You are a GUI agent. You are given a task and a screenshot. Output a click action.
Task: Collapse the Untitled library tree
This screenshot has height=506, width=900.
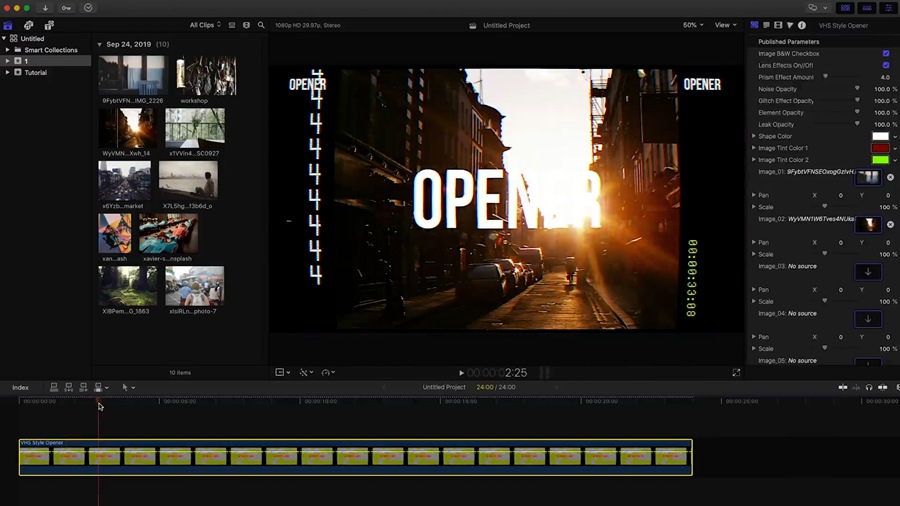[x=4, y=38]
